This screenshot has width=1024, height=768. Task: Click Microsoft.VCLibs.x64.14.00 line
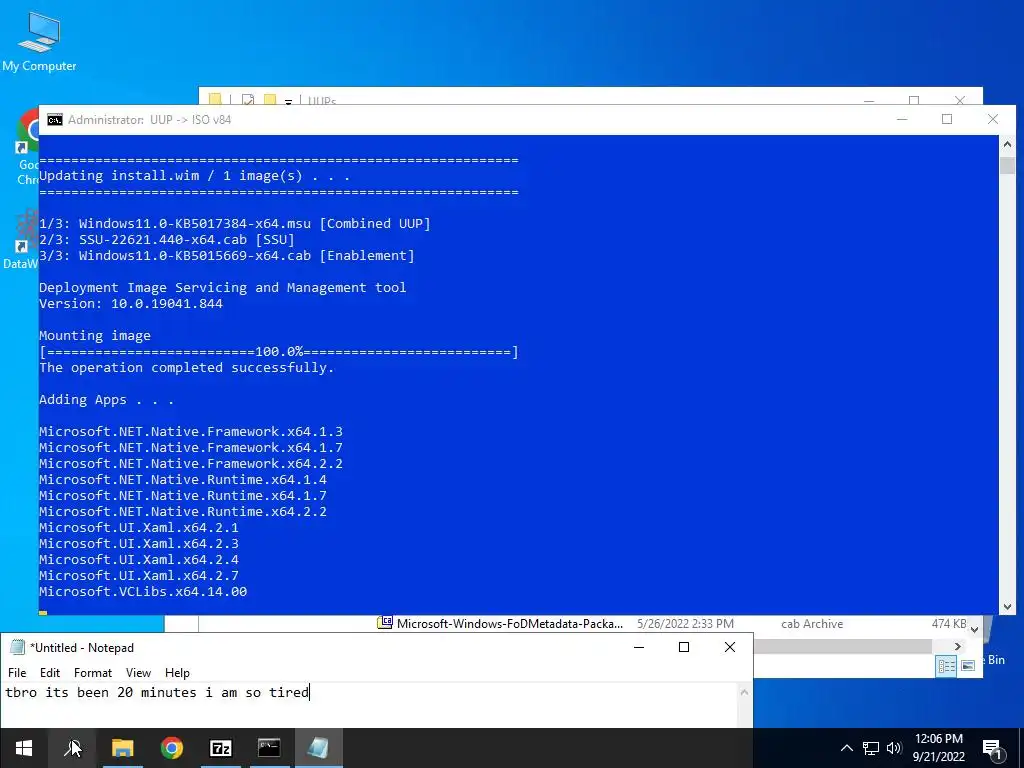[143, 592]
